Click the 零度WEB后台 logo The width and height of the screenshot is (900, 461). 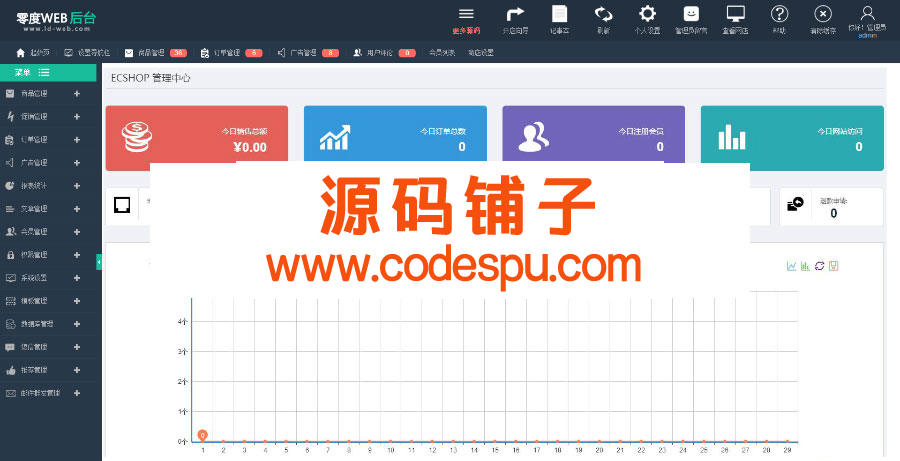56,21
